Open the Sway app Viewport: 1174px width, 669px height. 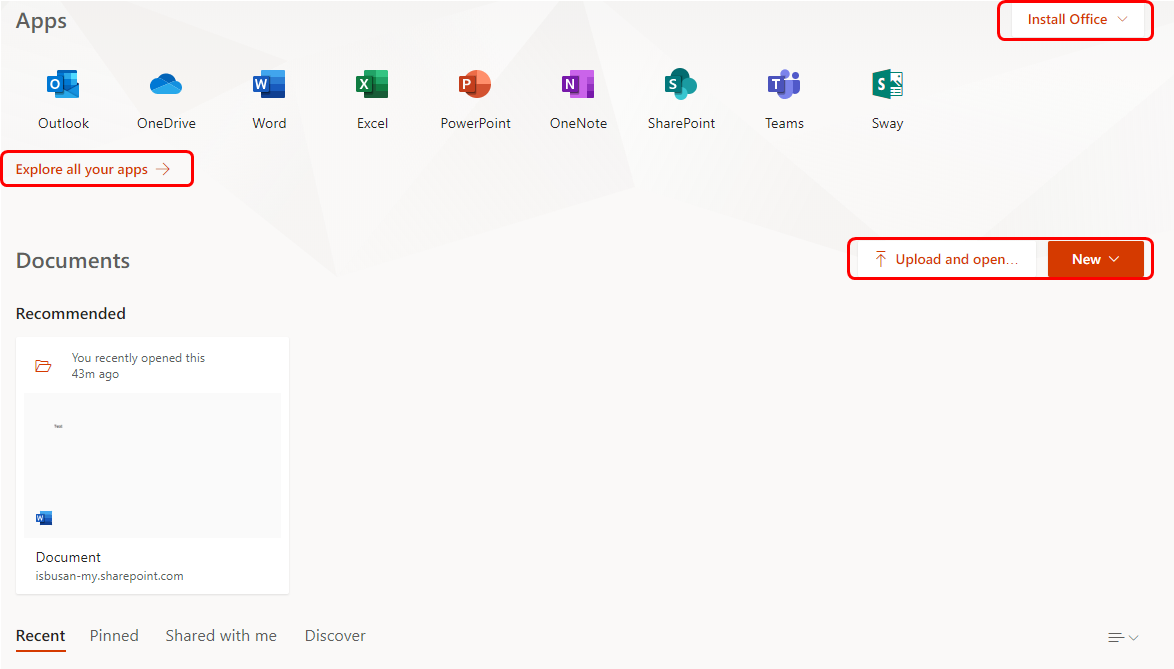pyautogui.click(x=887, y=100)
